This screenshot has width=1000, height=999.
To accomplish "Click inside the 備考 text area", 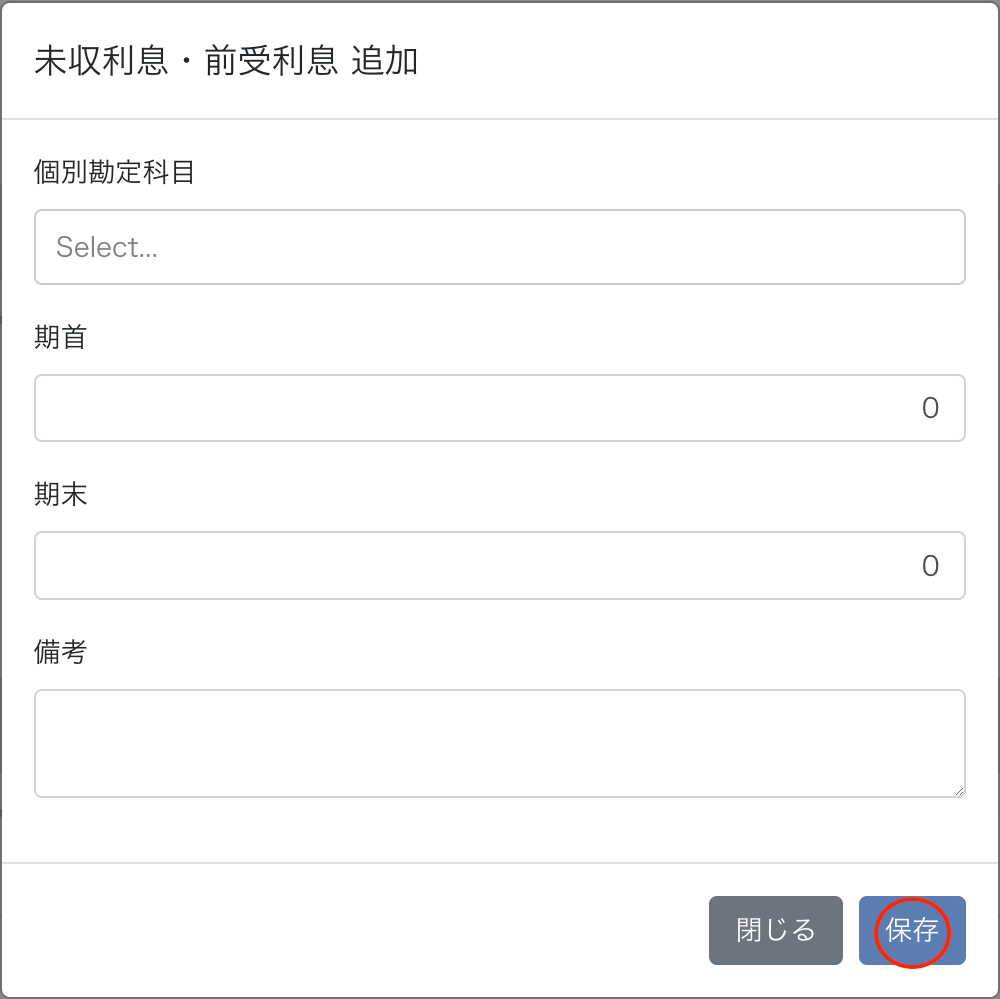I will coord(499,743).
